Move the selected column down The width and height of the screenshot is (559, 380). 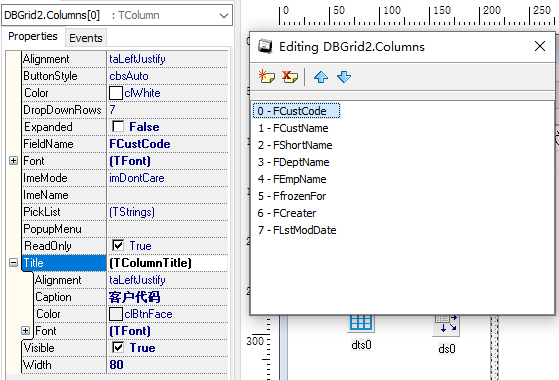344,77
